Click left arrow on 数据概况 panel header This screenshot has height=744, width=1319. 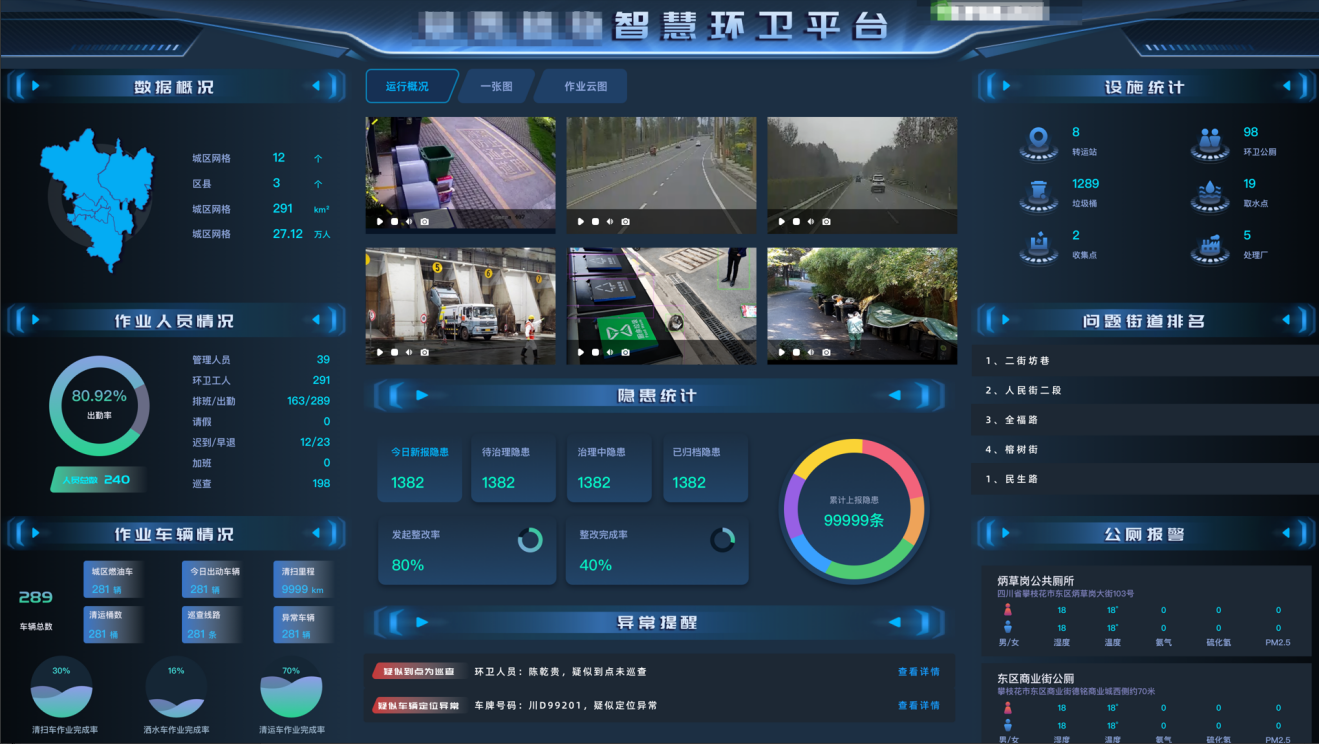34,86
